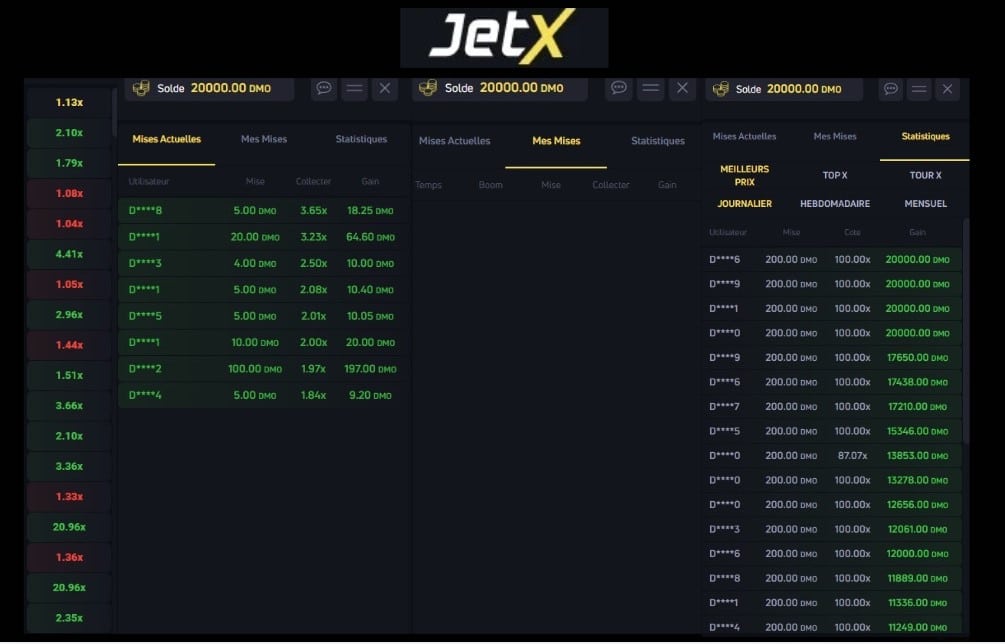1005x644 pixels.
Task: Select D****2 row with 197.00 gain
Action: point(262,369)
